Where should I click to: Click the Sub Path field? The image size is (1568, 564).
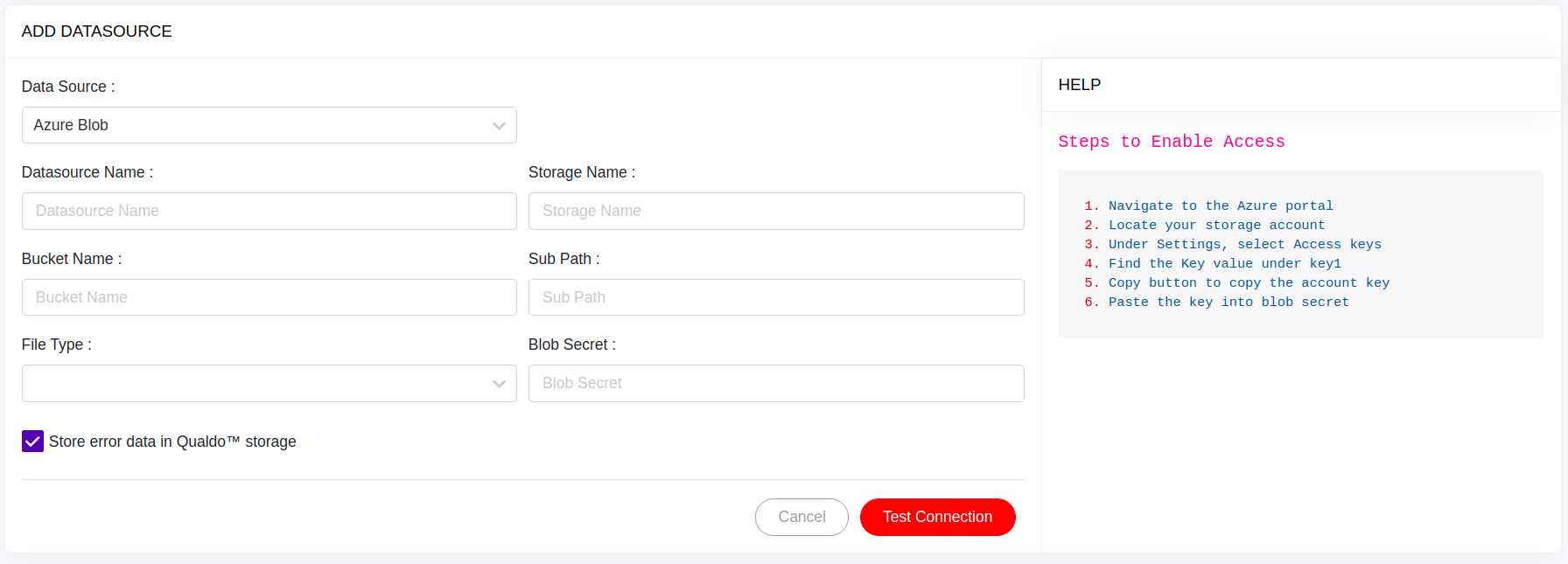tap(775, 297)
